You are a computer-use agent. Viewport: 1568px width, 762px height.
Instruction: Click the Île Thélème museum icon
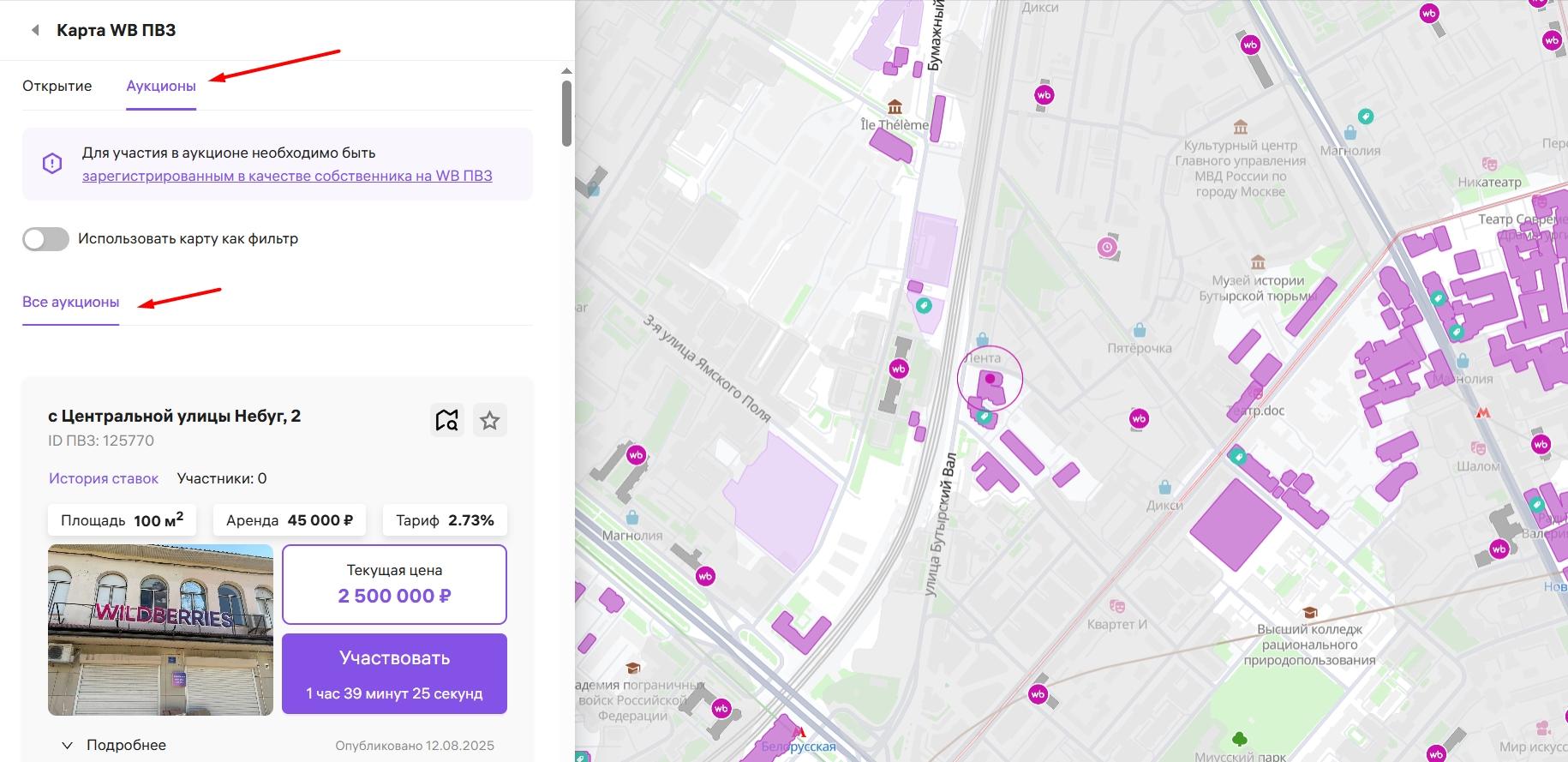(895, 107)
